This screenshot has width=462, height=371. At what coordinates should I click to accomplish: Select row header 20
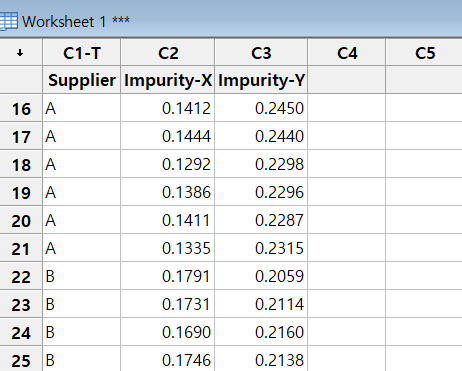click(x=21, y=220)
